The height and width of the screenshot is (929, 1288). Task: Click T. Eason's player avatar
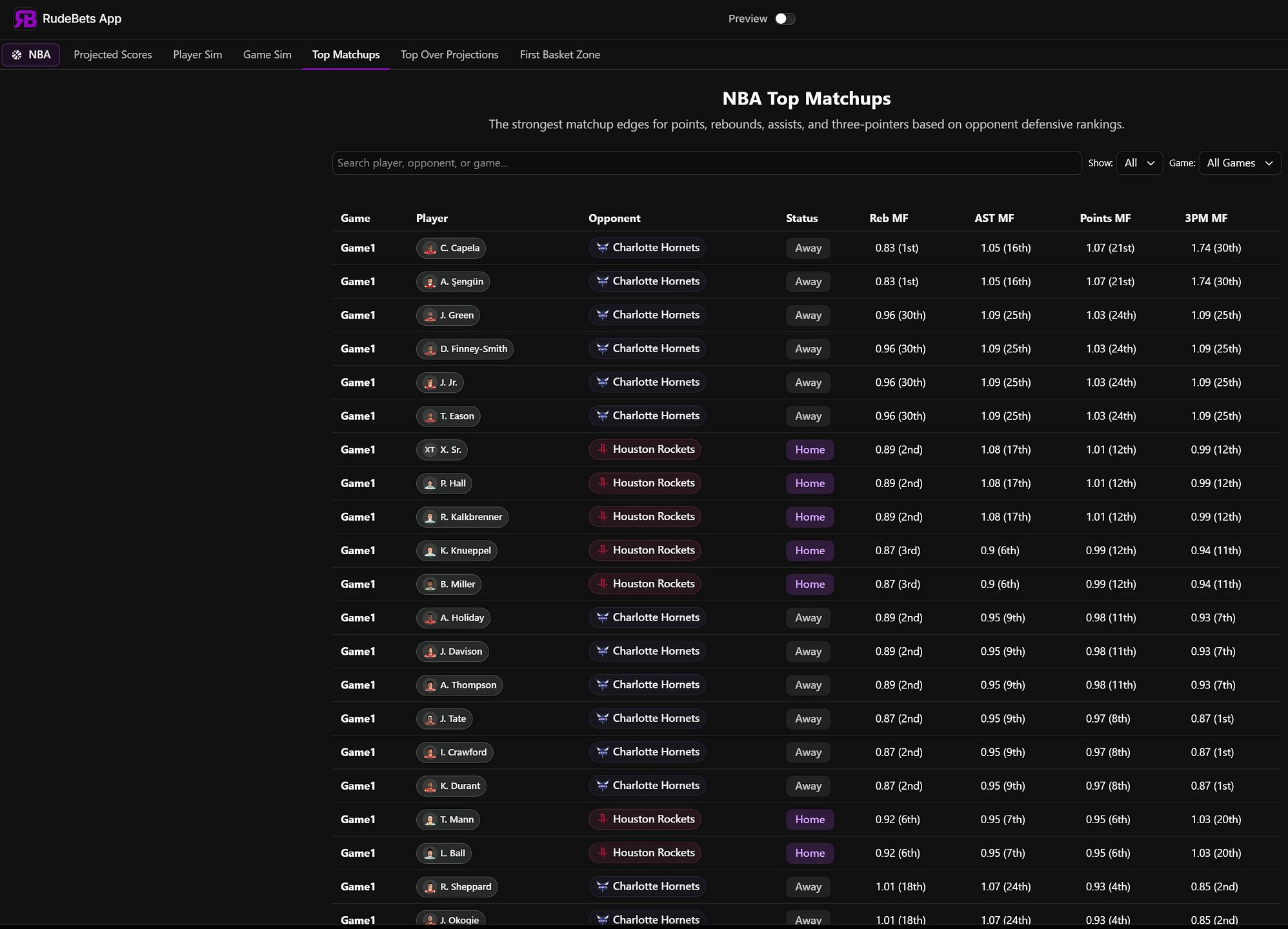pos(430,416)
